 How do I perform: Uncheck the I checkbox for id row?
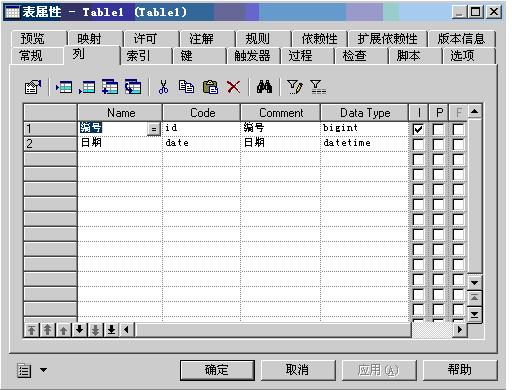click(418, 129)
